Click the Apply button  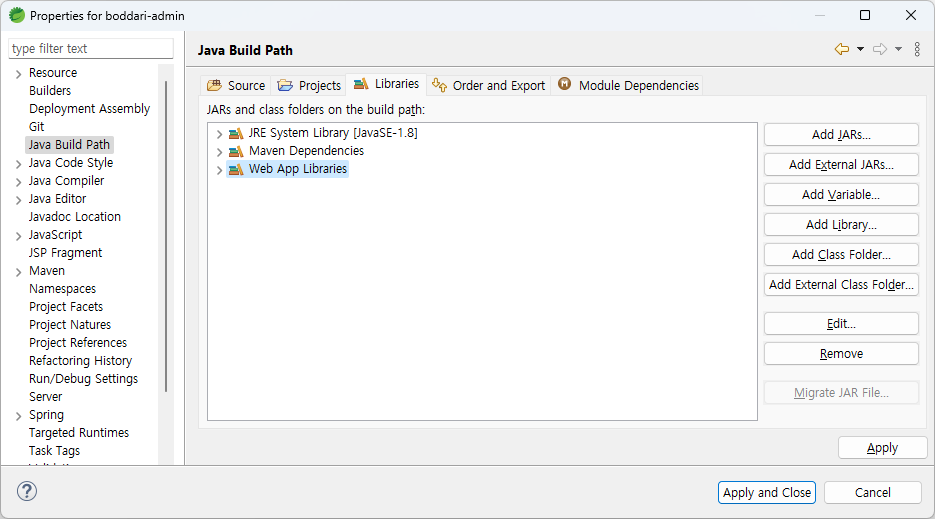tap(883, 448)
